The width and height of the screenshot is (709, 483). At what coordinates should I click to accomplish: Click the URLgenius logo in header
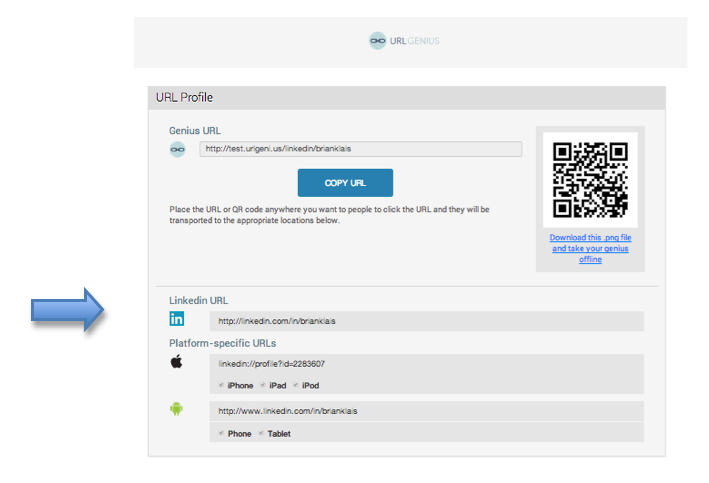pyautogui.click(x=404, y=41)
